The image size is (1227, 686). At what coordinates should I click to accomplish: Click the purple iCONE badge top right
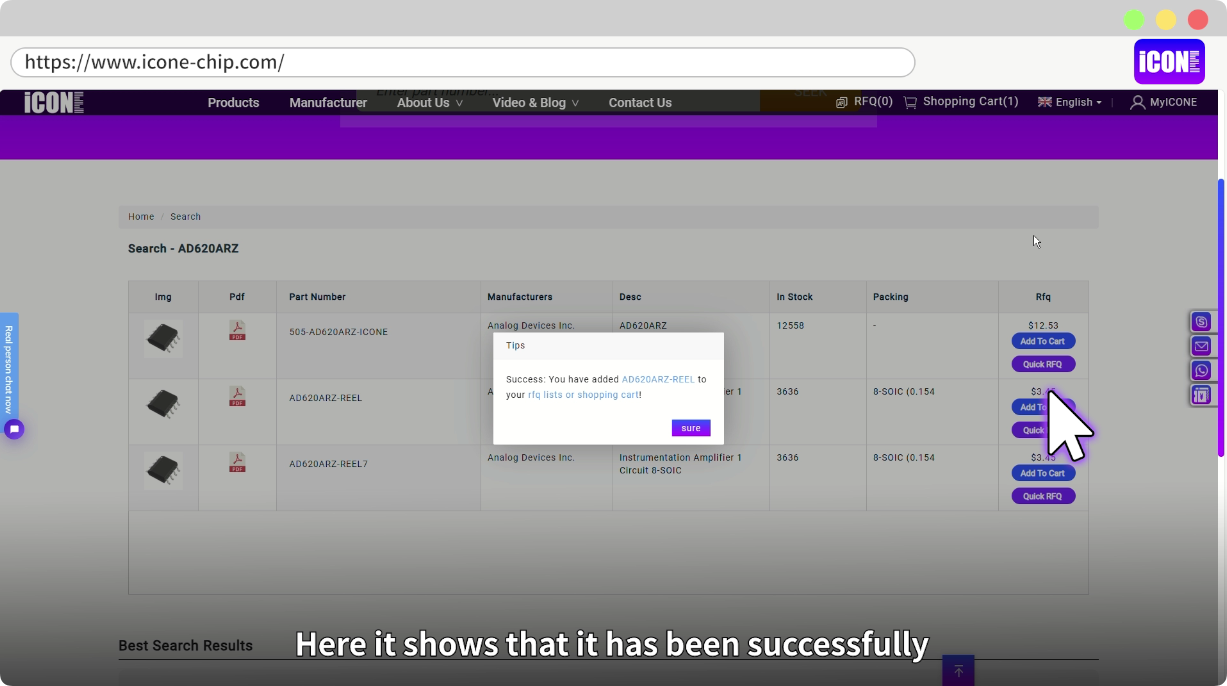click(x=1169, y=61)
